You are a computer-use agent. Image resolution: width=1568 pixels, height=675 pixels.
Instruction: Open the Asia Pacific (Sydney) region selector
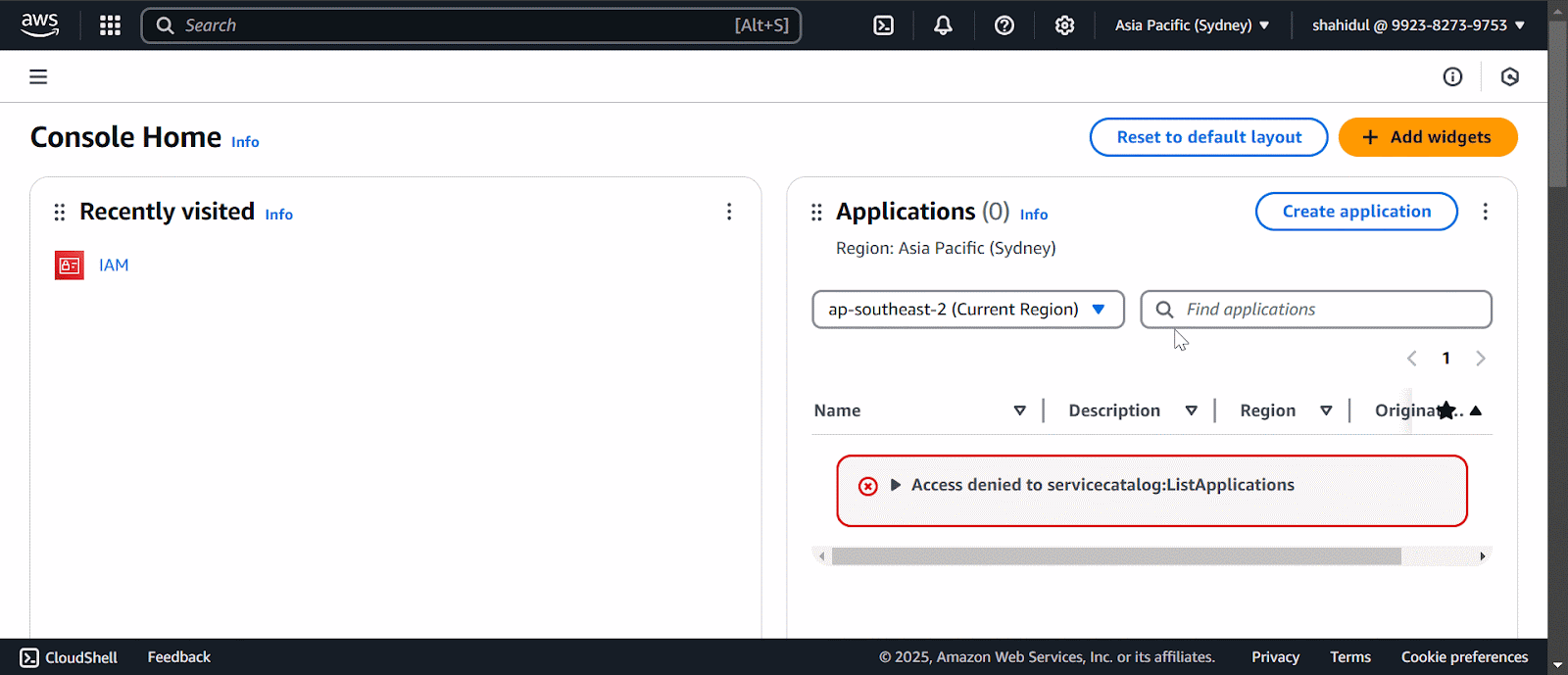(x=1192, y=25)
